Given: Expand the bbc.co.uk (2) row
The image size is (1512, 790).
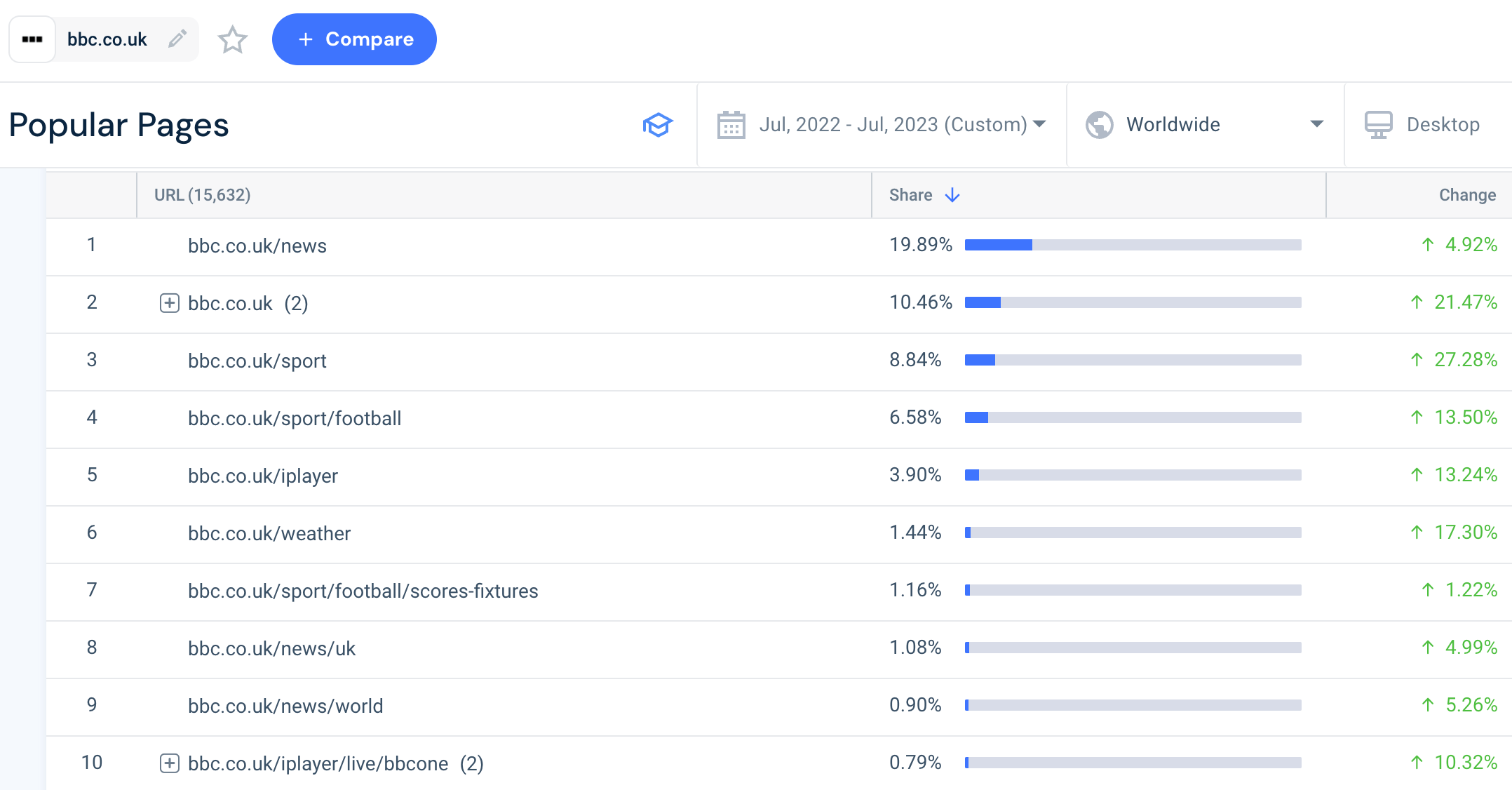Looking at the screenshot, I should [x=169, y=303].
